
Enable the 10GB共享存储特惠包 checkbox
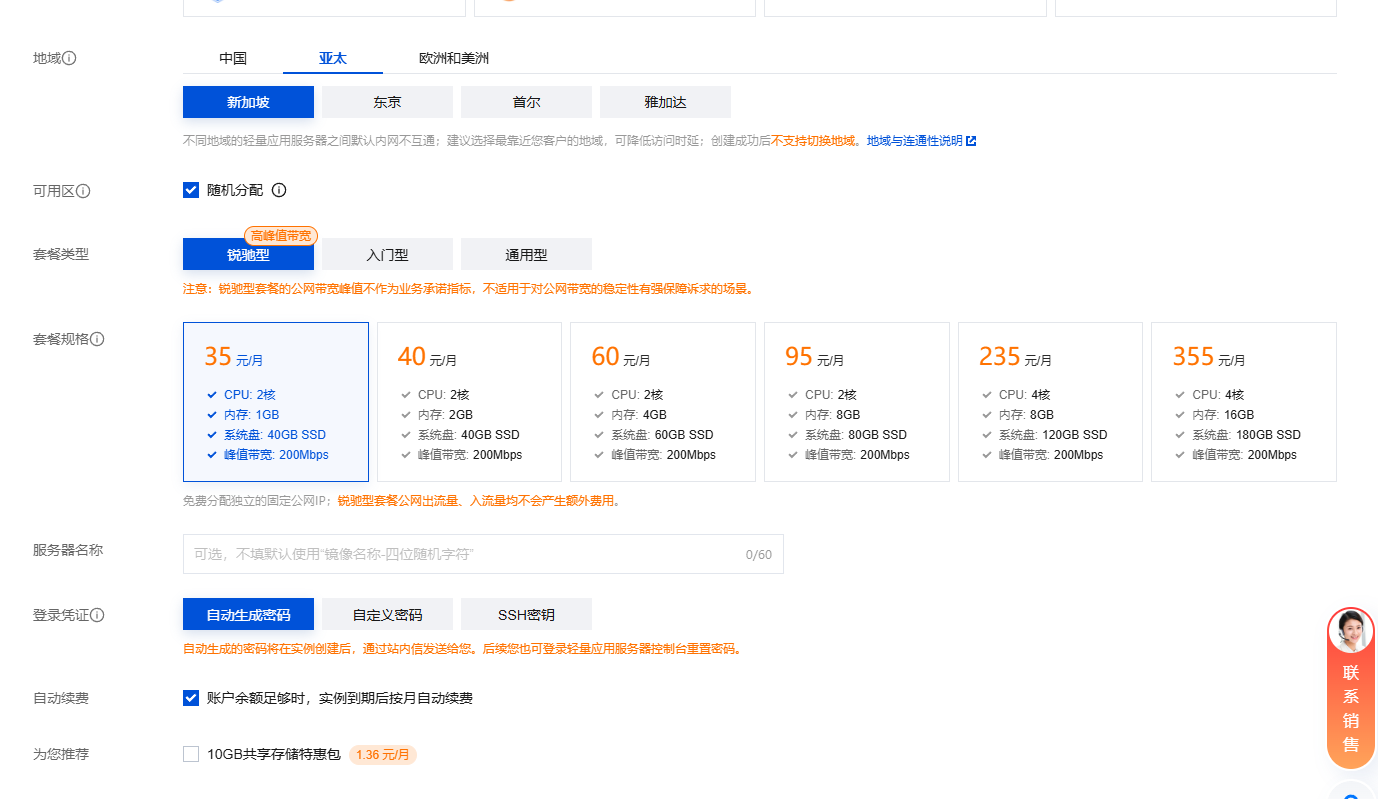click(x=190, y=754)
